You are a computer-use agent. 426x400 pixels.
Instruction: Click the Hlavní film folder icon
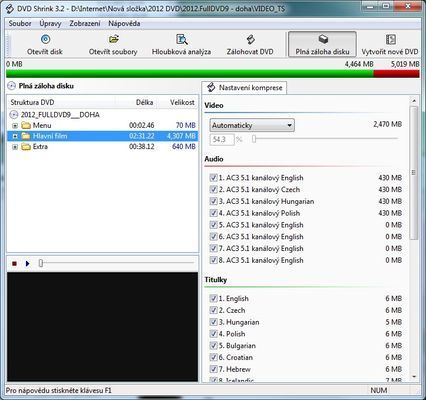pos(26,136)
